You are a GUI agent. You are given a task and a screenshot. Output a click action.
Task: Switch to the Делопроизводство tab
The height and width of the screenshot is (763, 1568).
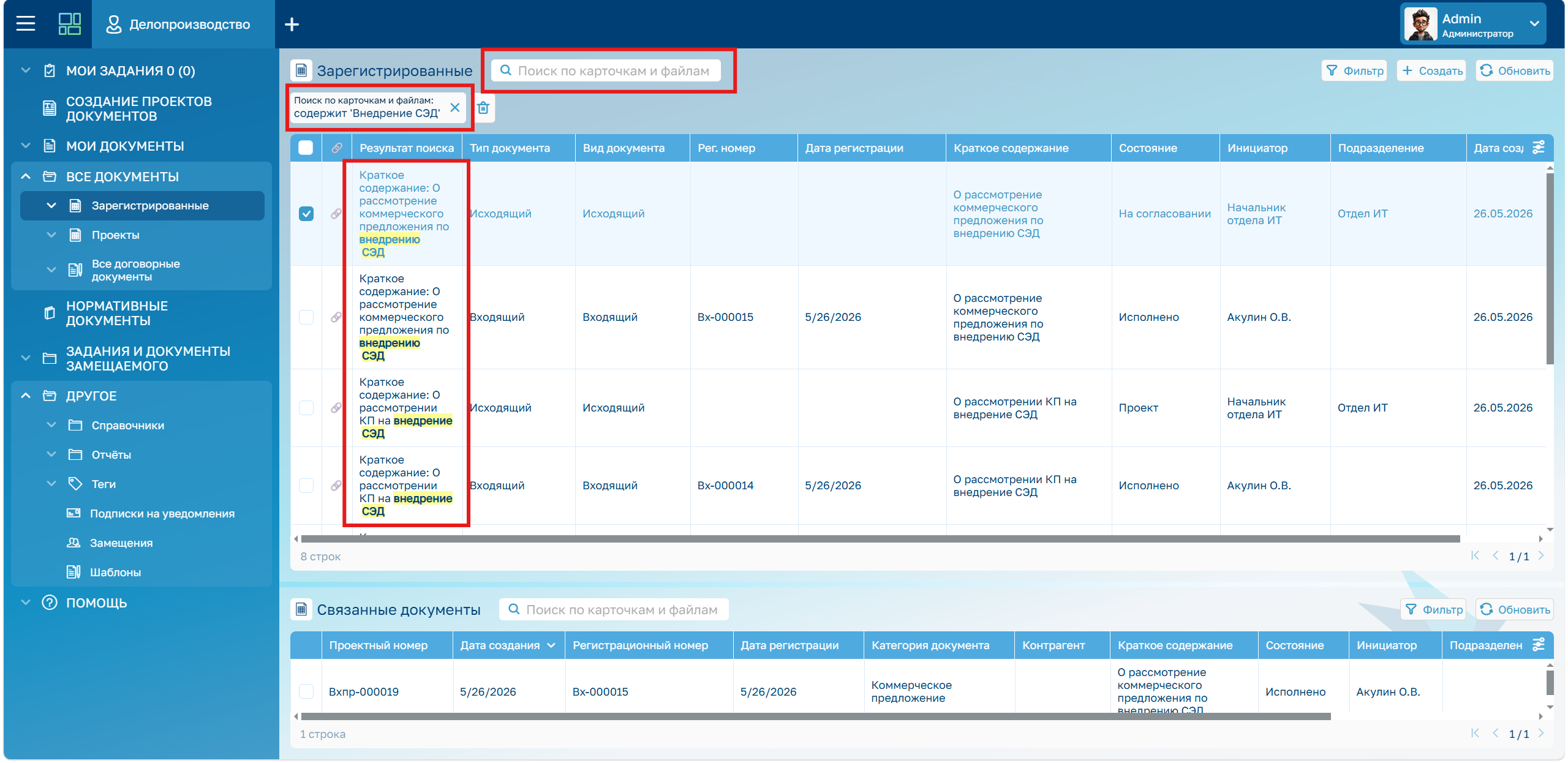pyautogui.click(x=183, y=24)
